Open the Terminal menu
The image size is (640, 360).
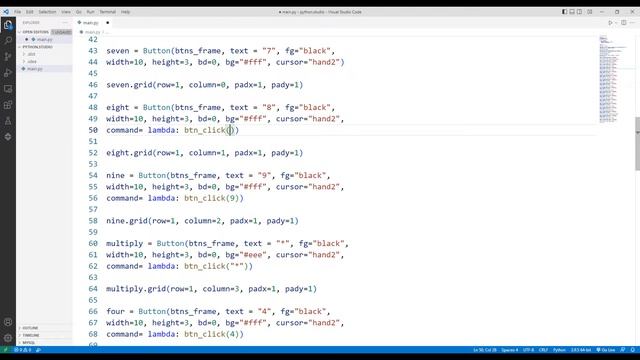click(108, 12)
